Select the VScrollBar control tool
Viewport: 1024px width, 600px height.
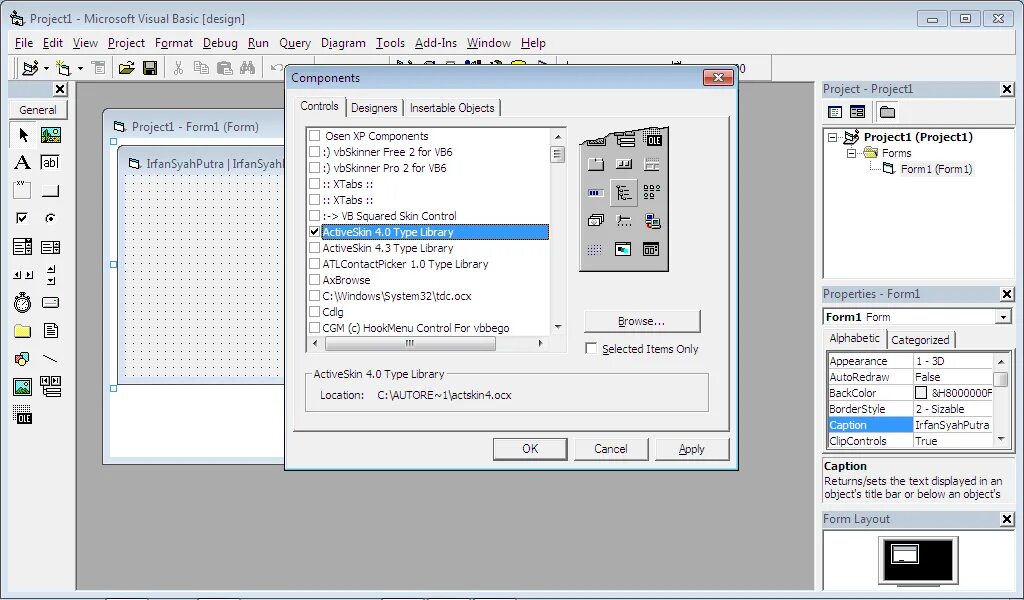click(x=51, y=275)
